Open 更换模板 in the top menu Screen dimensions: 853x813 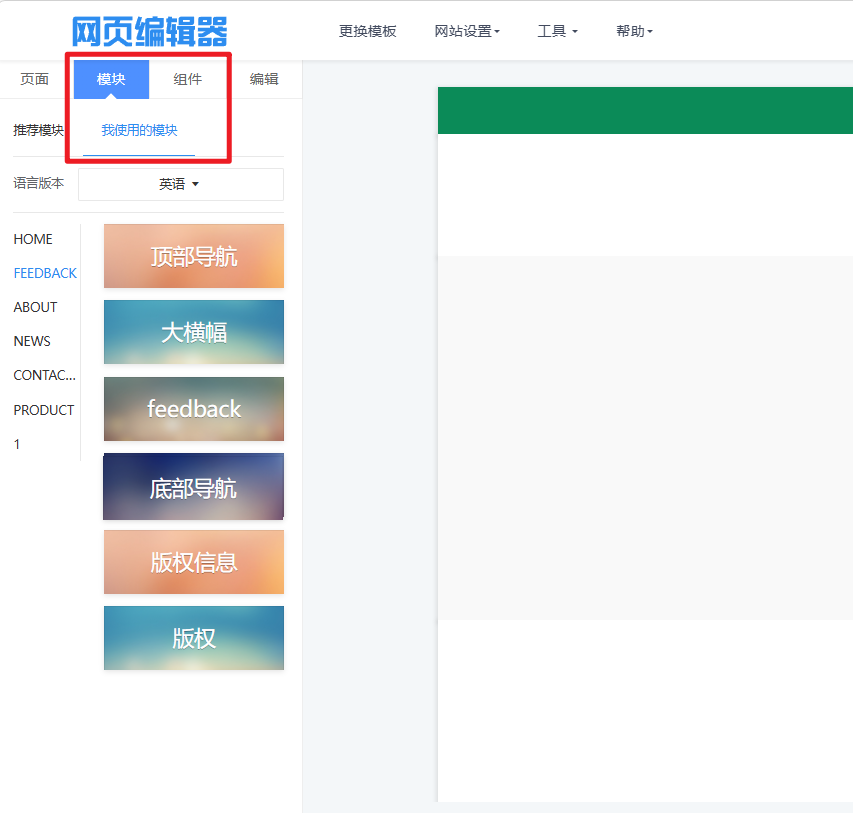coord(367,31)
